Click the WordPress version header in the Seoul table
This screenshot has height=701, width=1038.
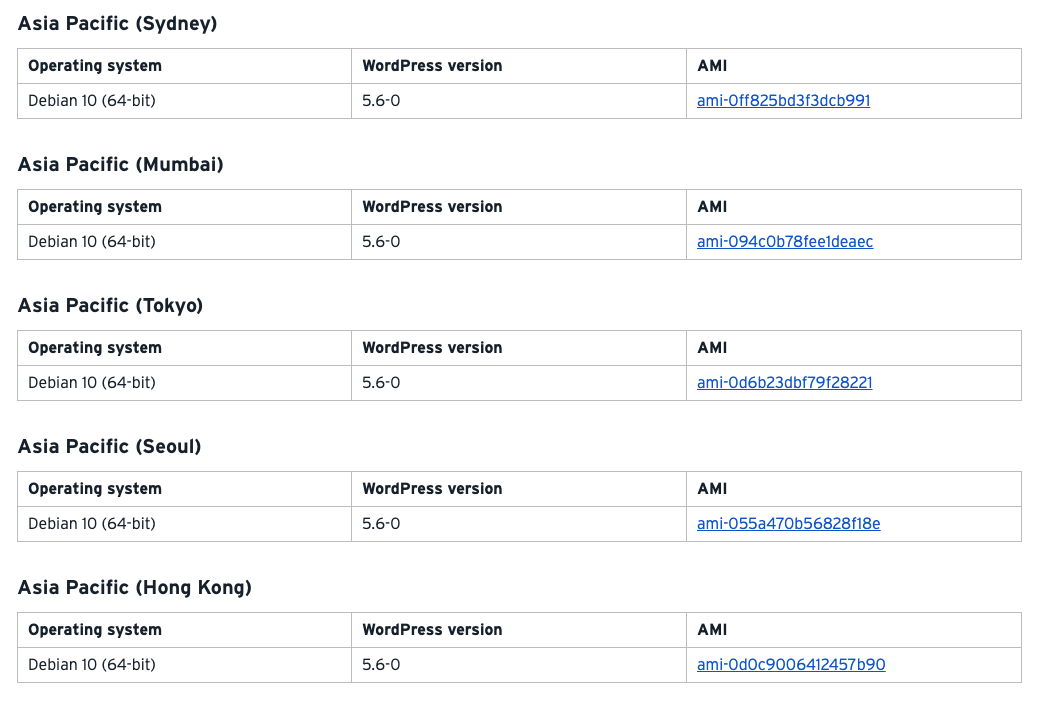(432, 489)
